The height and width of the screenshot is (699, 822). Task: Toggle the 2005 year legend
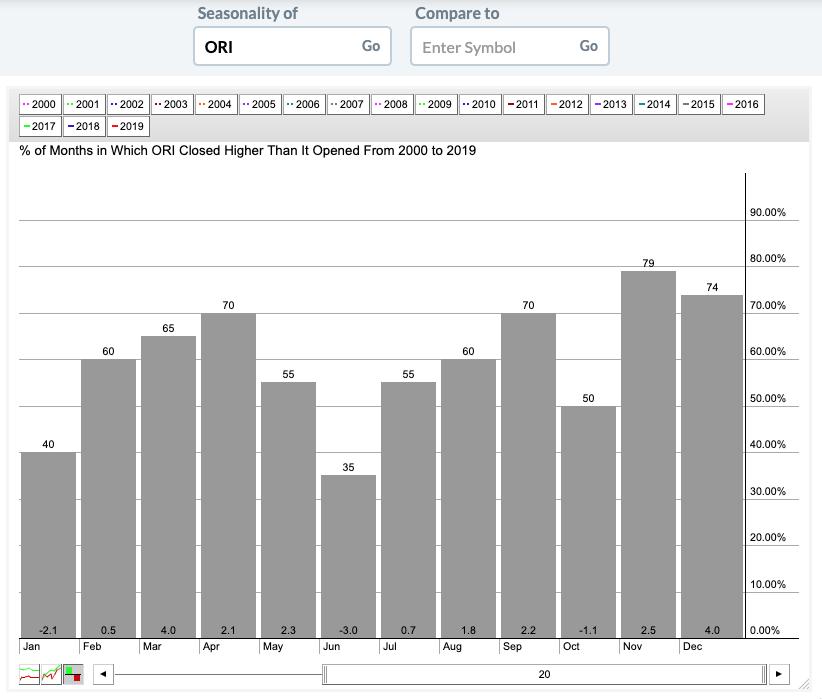tap(261, 104)
